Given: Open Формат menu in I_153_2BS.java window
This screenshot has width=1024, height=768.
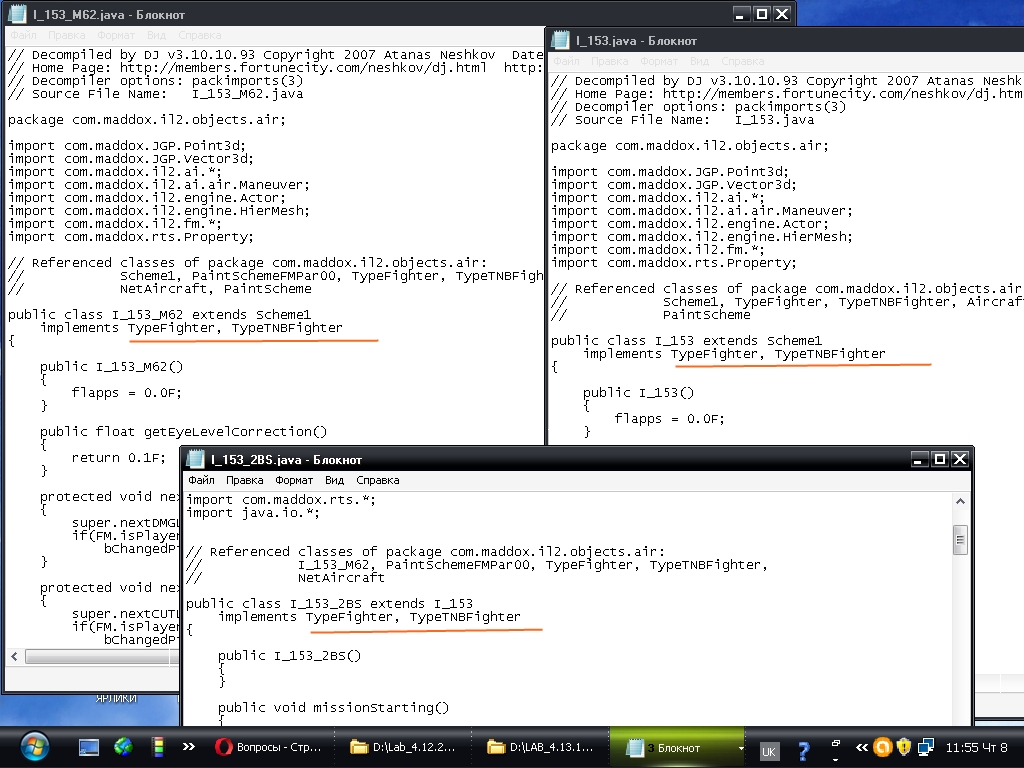Looking at the screenshot, I should (x=293, y=480).
